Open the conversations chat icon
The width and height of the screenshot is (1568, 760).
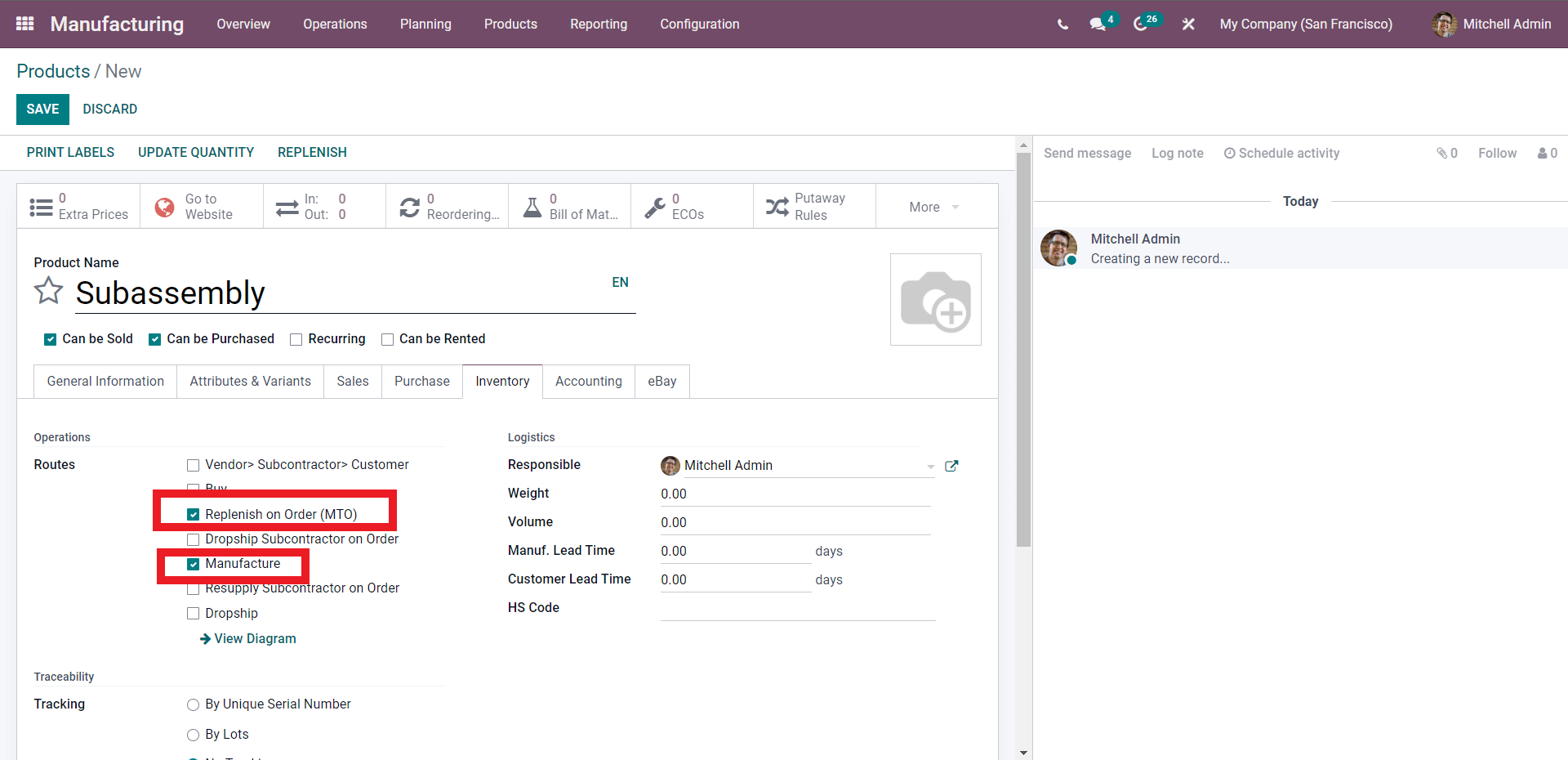1098,25
